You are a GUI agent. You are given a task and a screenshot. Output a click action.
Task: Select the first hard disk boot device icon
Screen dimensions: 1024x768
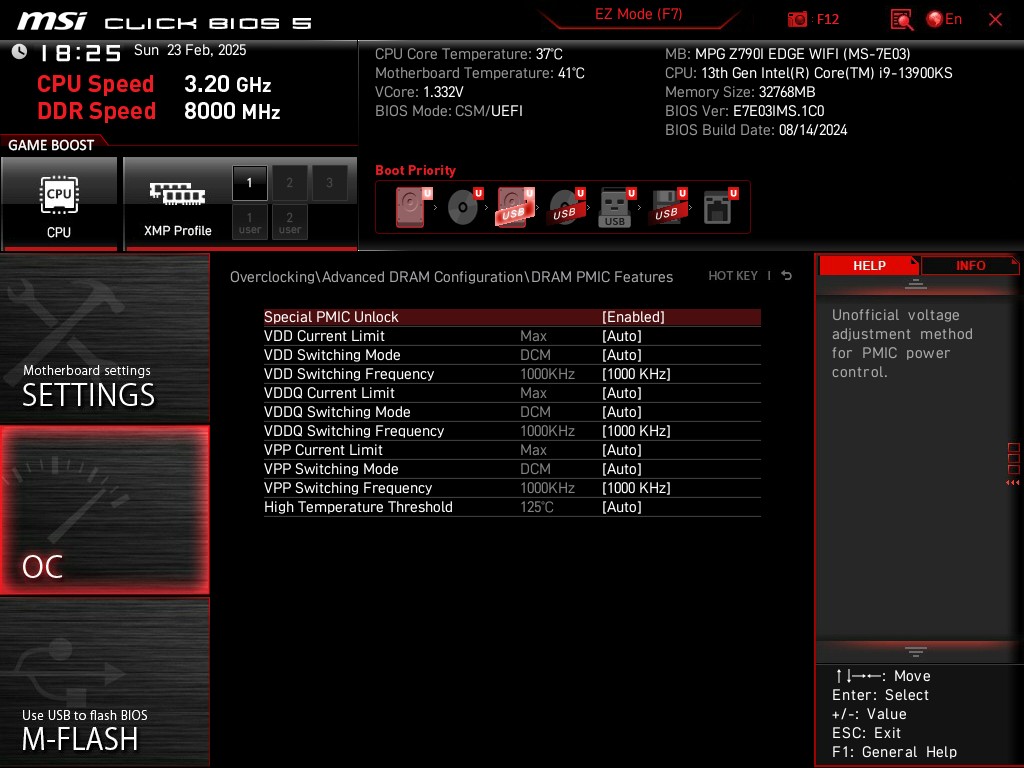click(413, 207)
